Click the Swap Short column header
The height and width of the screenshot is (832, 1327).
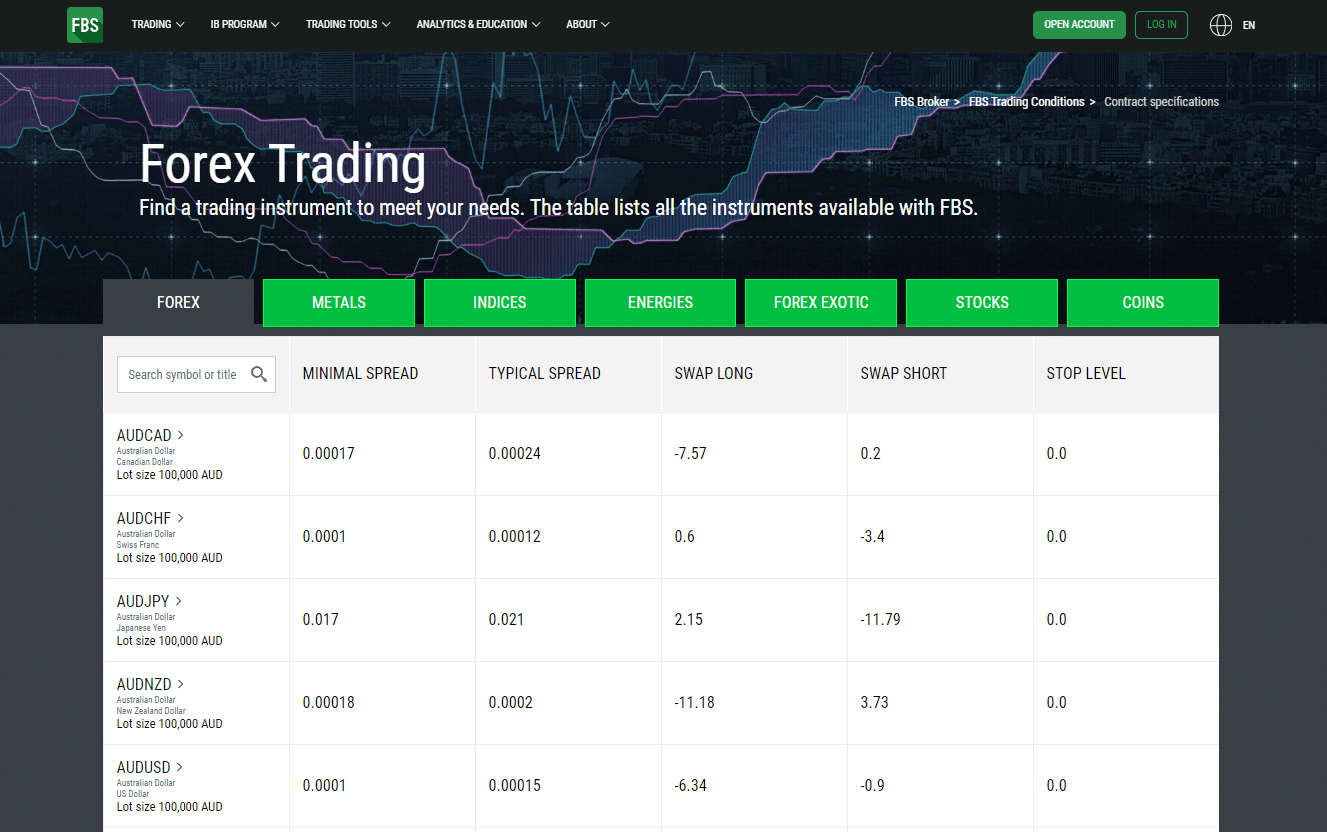click(x=904, y=373)
